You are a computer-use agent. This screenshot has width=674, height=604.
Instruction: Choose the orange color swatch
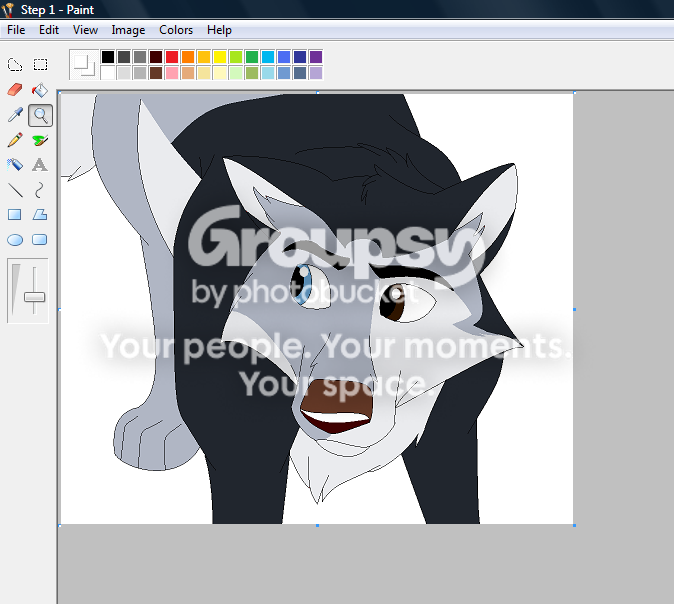tap(188, 57)
